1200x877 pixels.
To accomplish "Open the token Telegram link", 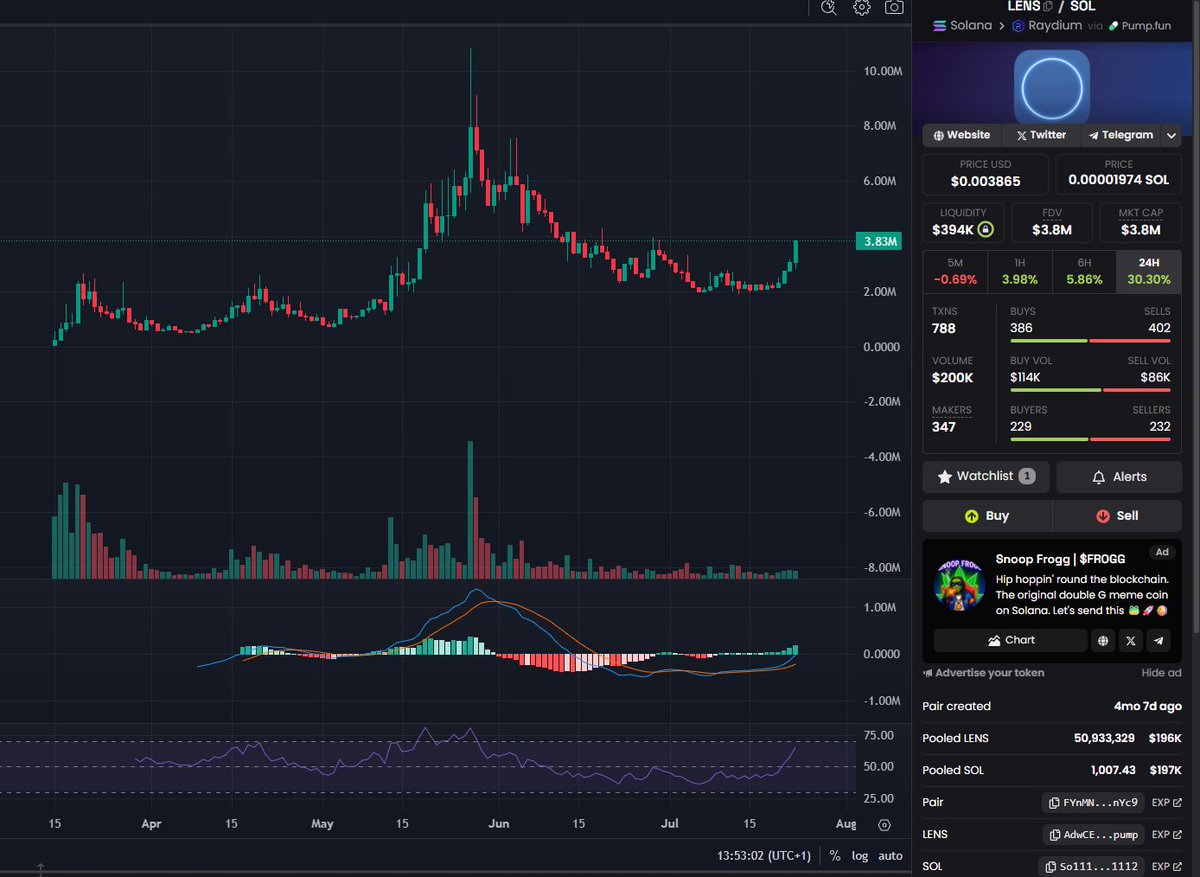I will pyautogui.click(x=1120, y=135).
